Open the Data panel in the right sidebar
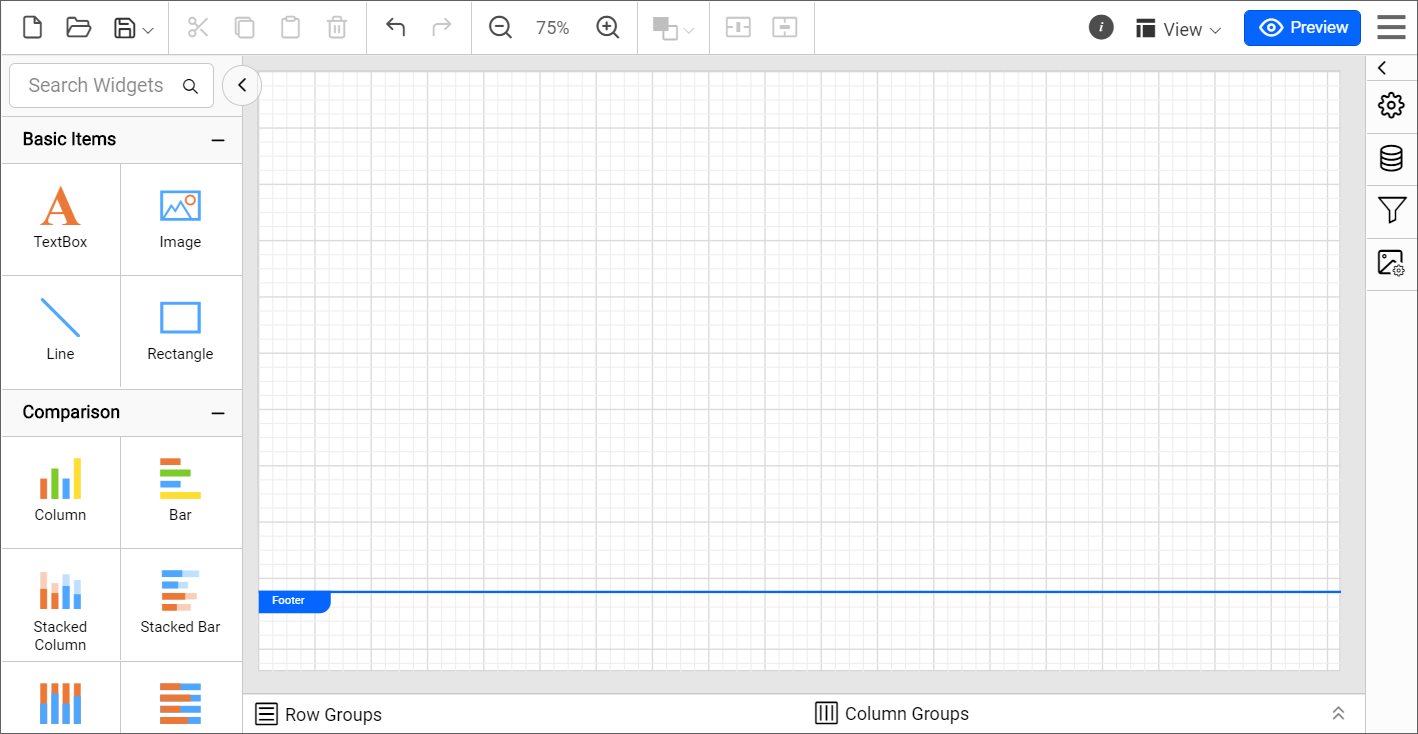This screenshot has width=1418, height=734. [1391, 157]
